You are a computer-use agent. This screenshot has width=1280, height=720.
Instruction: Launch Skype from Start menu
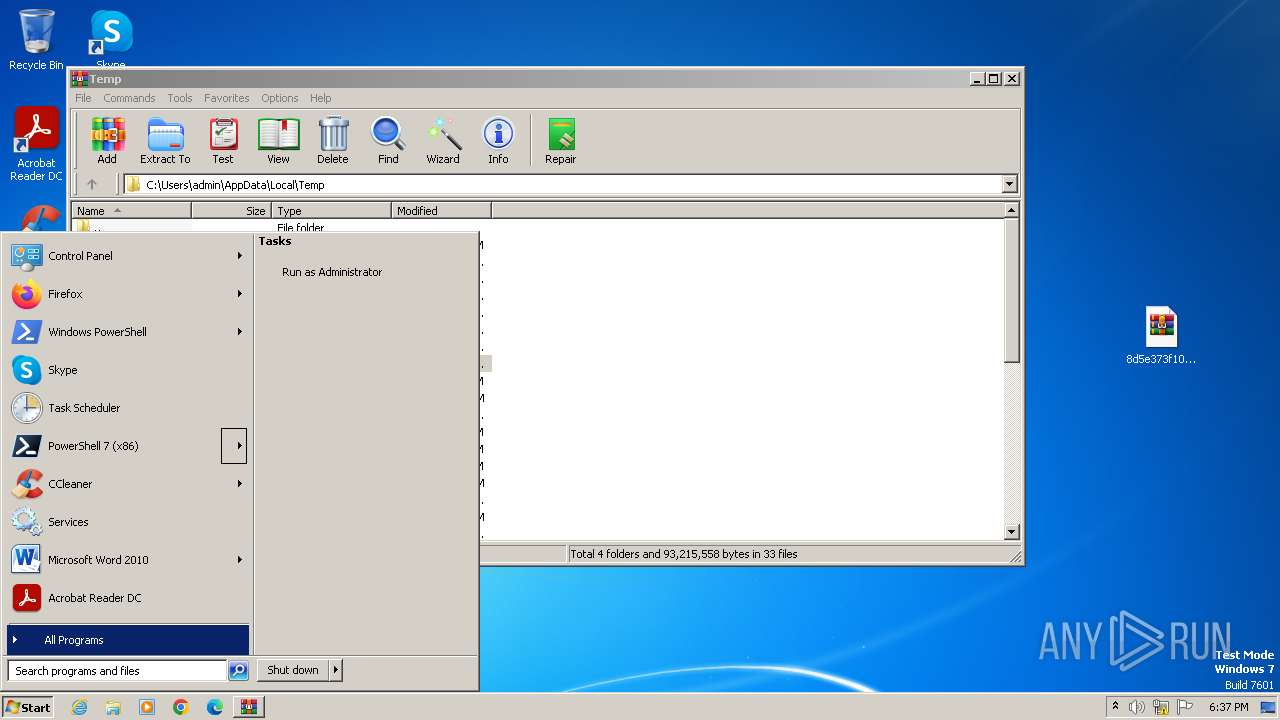(128, 370)
